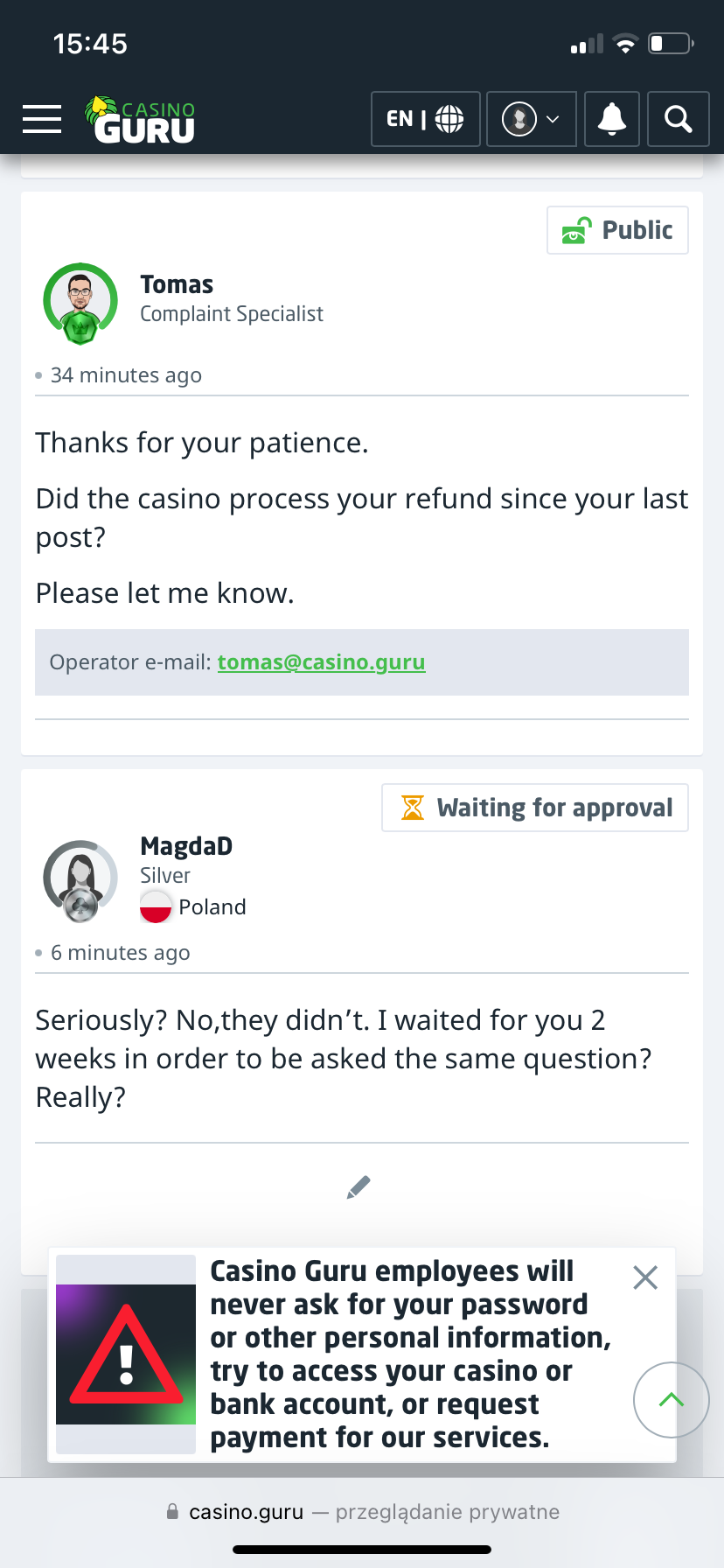Email tomas@casino.guru link
724x1568 pixels.
click(x=321, y=662)
